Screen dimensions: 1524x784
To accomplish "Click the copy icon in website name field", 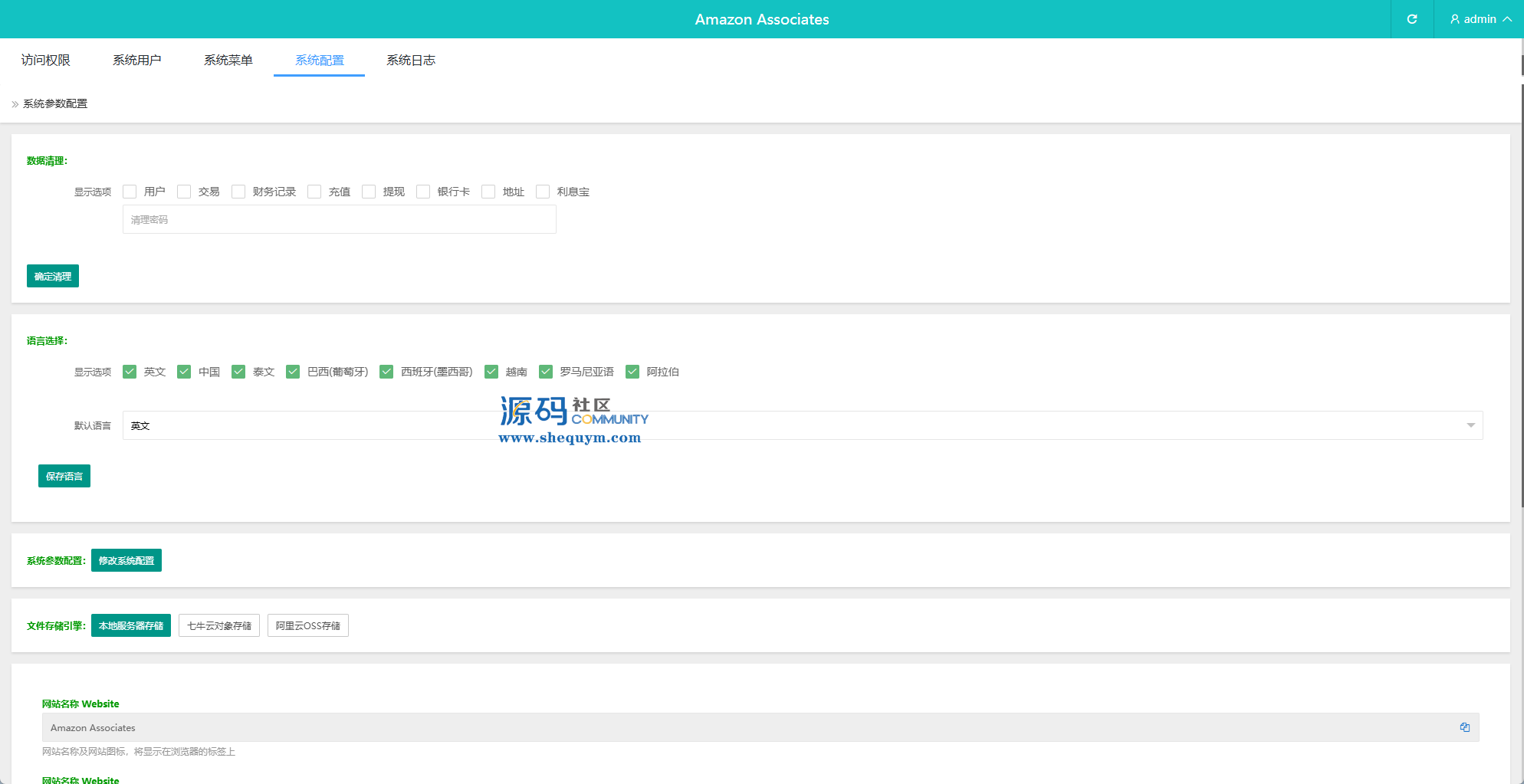I will pos(1464,727).
